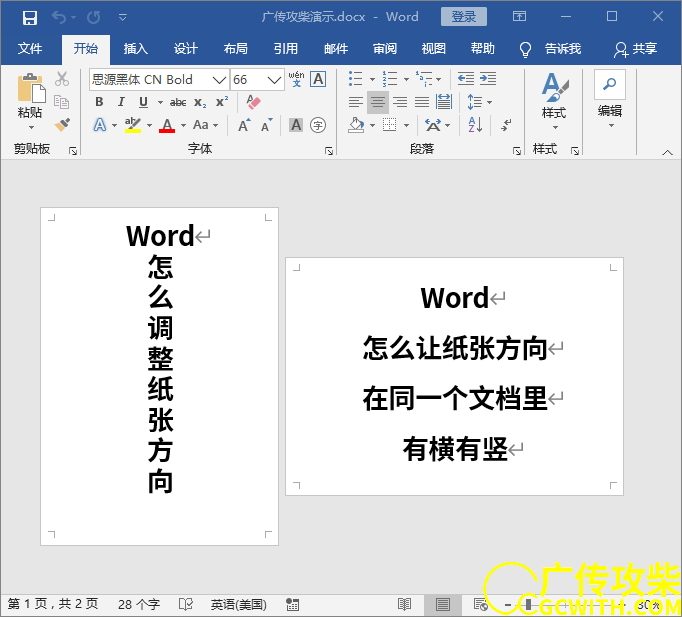682x617 pixels.
Task: Decrease paragraph indent
Action: [x=466, y=79]
